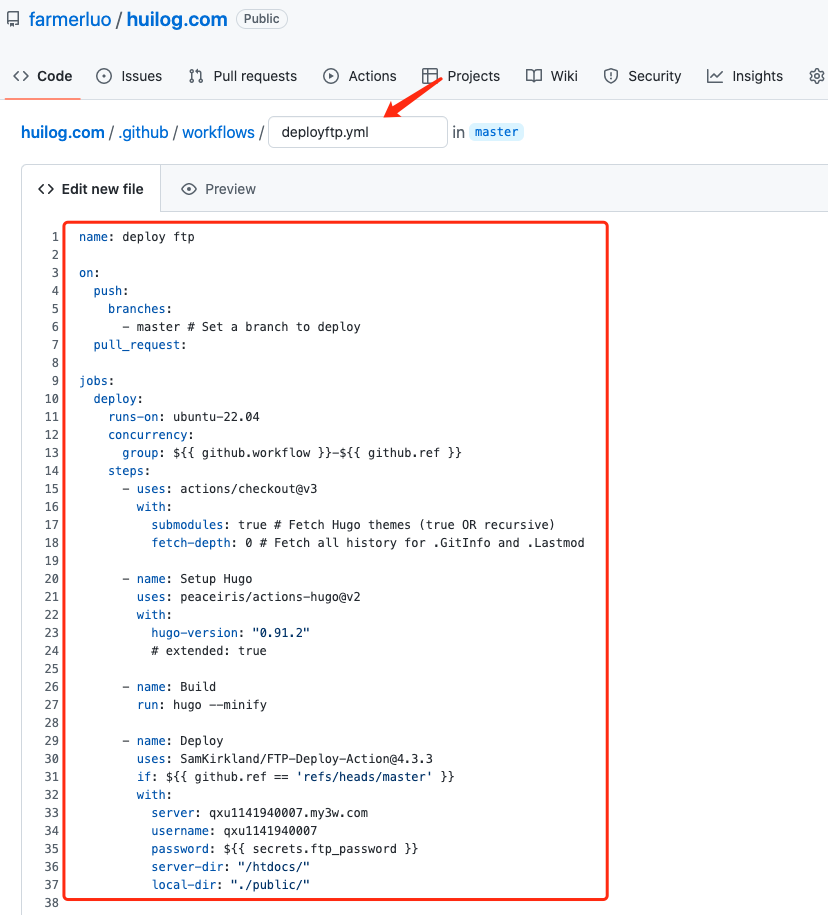
Task: Click '- name: Deploy' line
Action: [173, 741]
